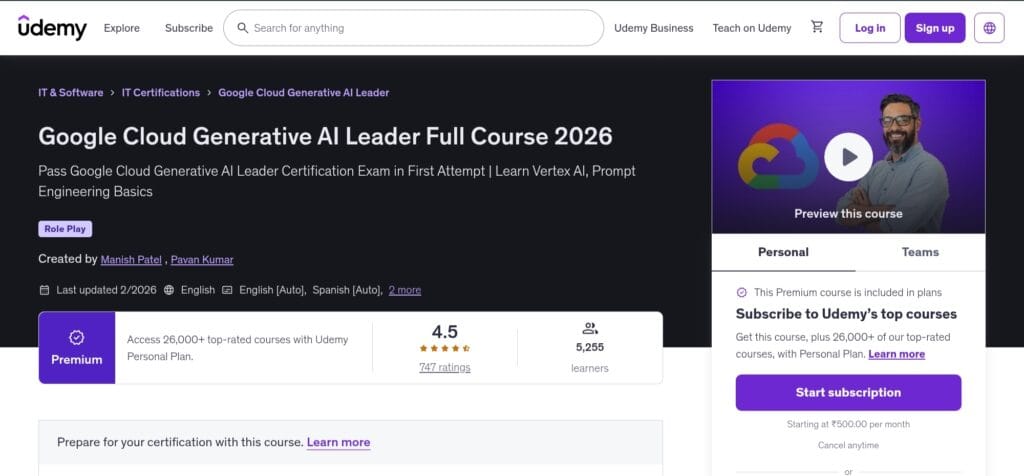The image size is (1024, 476).
Task: Click the Starting at ₹500.00 per month text
Action: [848, 424]
